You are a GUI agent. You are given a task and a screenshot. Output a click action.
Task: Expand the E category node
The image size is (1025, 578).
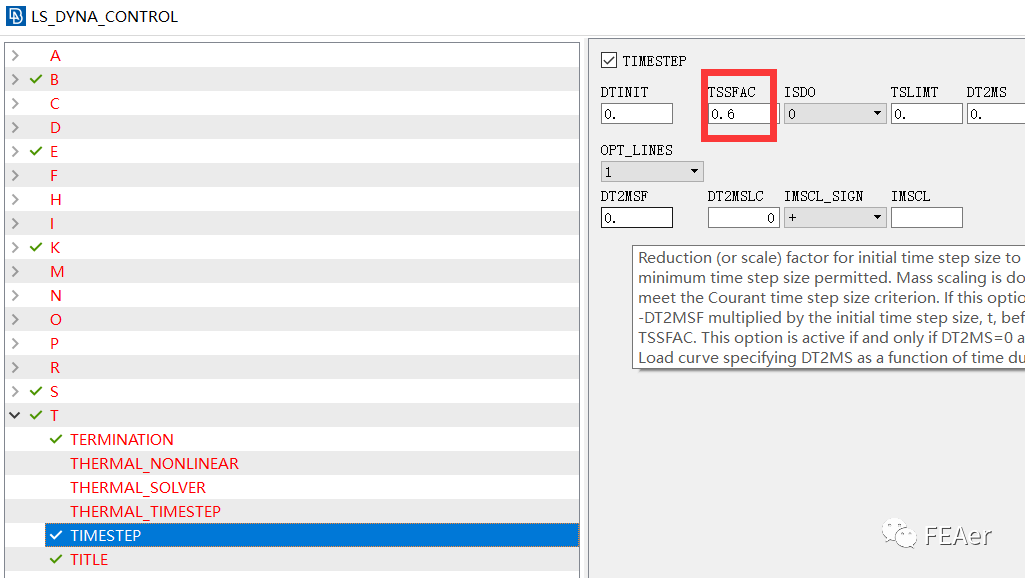click(15, 152)
